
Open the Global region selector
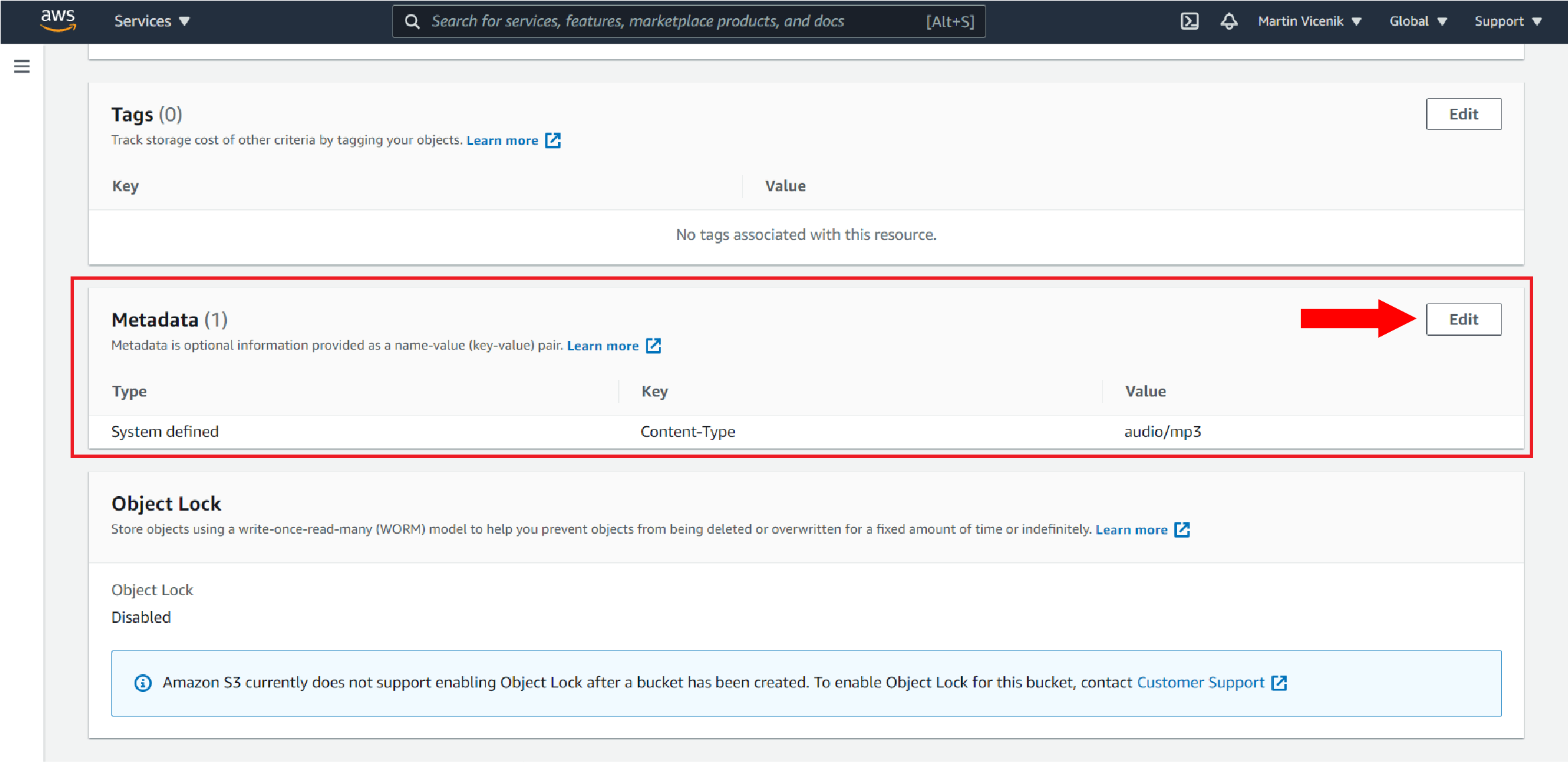tap(1416, 20)
